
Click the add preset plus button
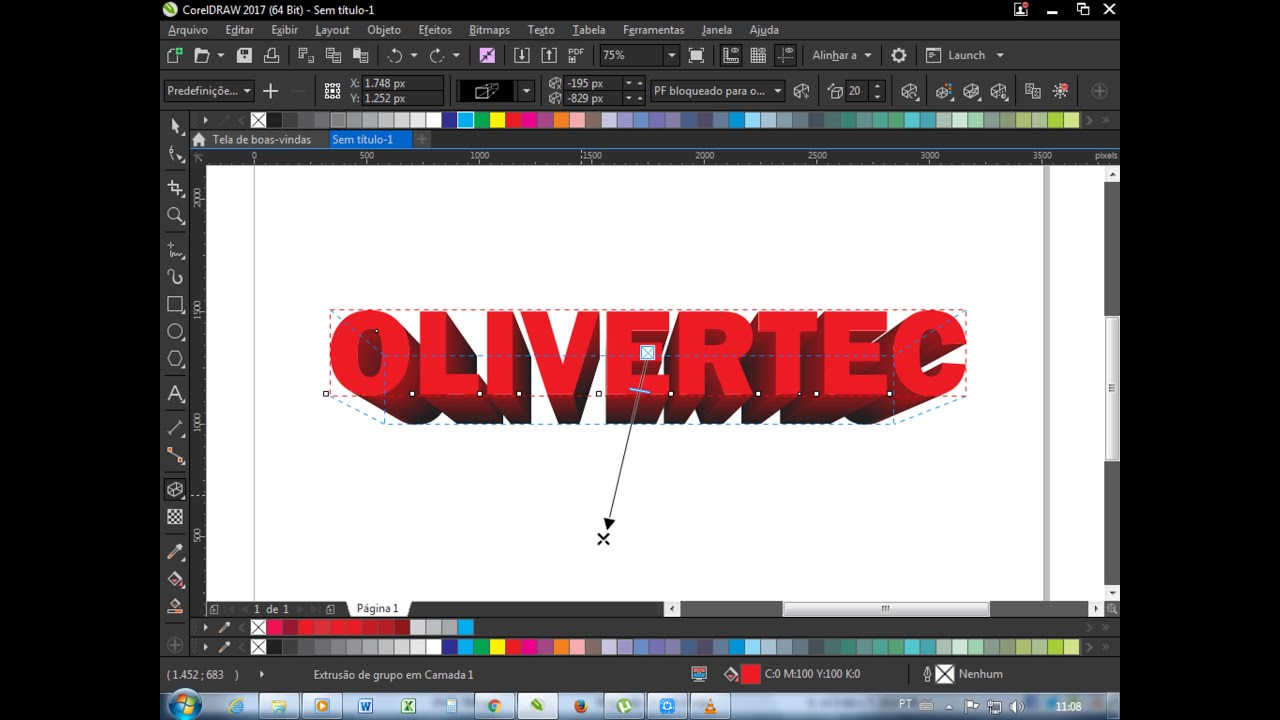270,91
